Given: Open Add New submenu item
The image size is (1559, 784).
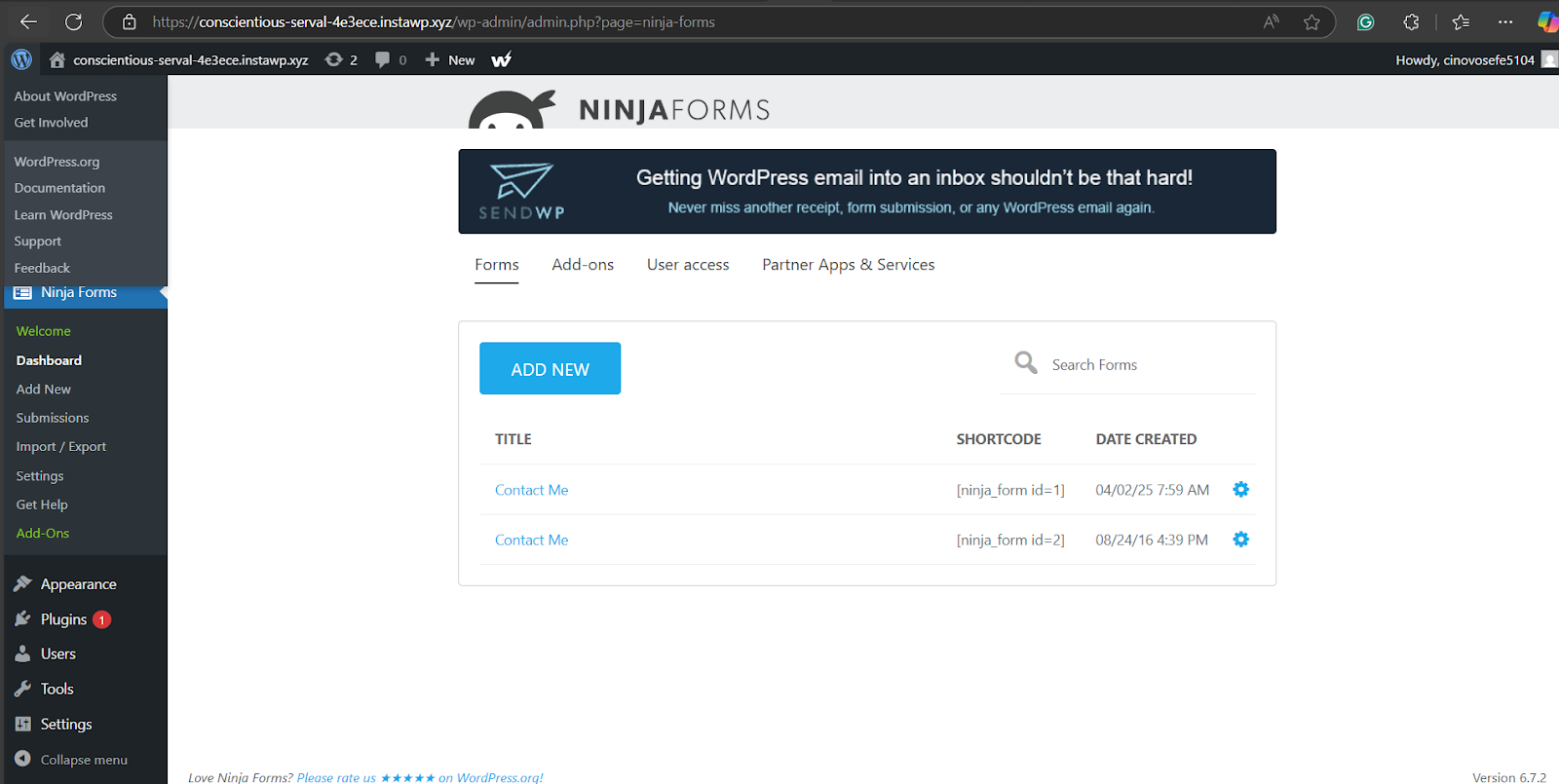Looking at the screenshot, I should 44,389.
